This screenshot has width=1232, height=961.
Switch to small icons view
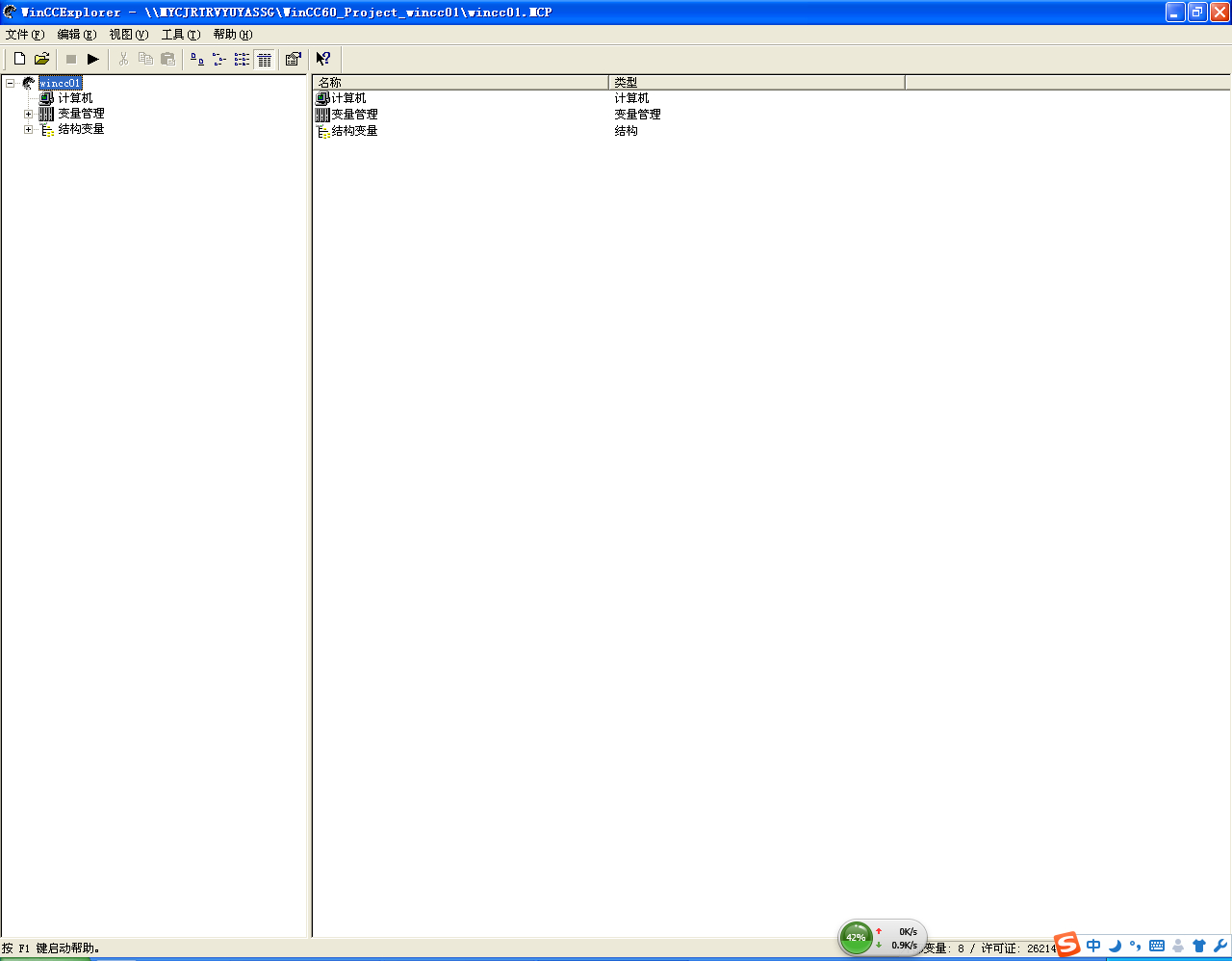[219, 59]
